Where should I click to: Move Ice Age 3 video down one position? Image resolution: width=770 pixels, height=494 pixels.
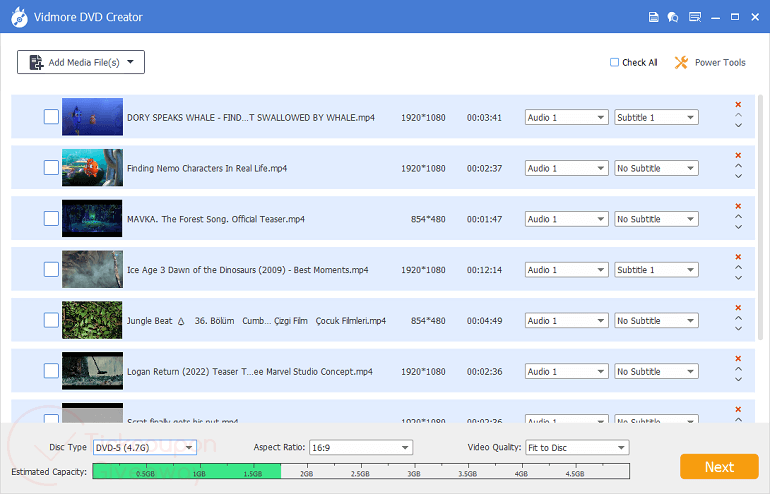pyautogui.click(x=738, y=277)
